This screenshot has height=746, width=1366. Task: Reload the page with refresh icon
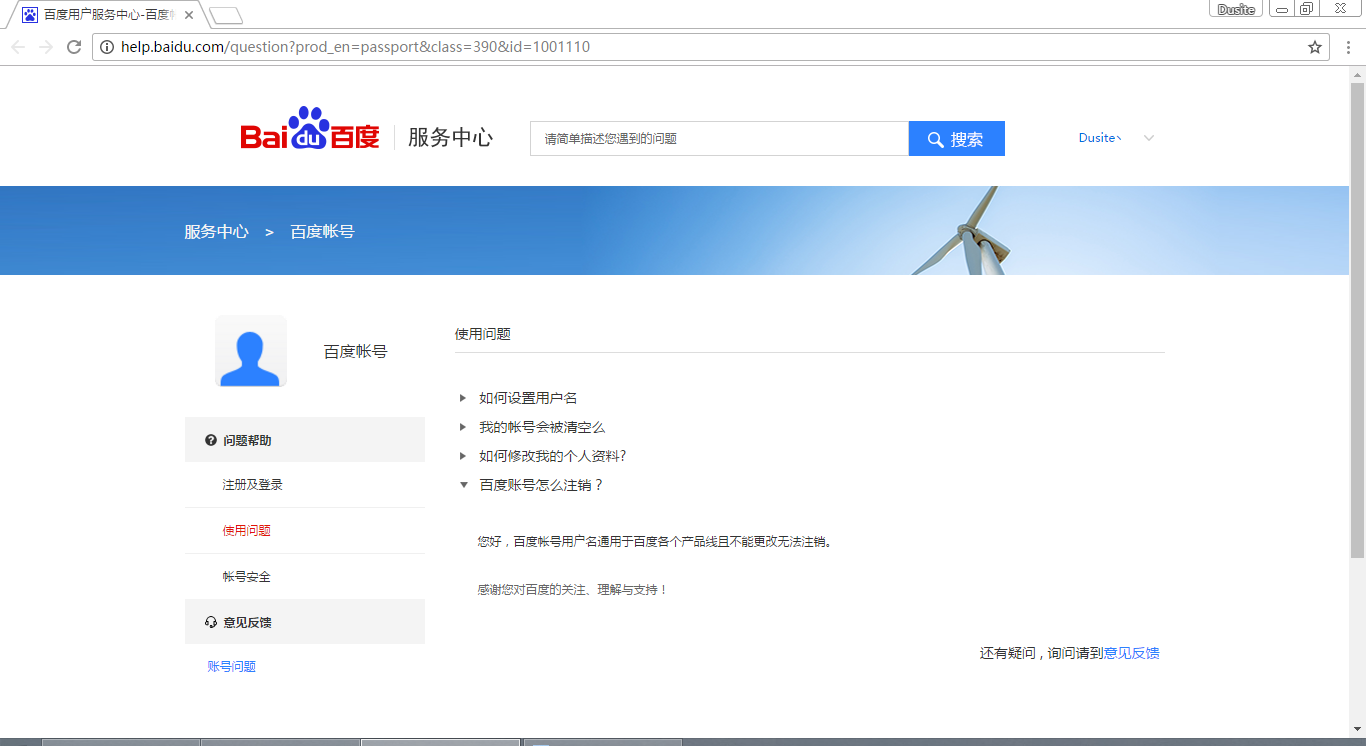point(74,47)
